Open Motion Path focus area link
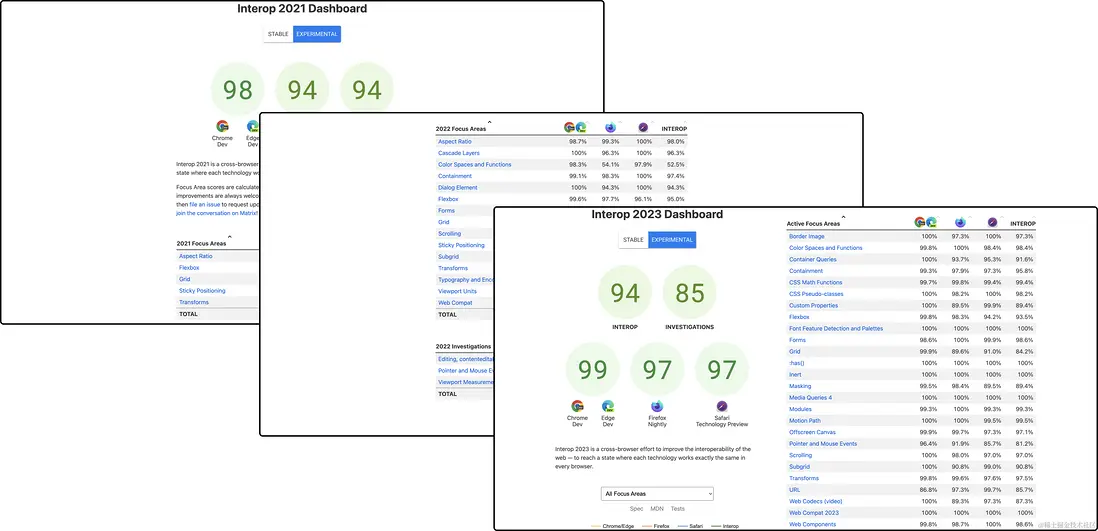The image size is (1098, 531). 807,420
